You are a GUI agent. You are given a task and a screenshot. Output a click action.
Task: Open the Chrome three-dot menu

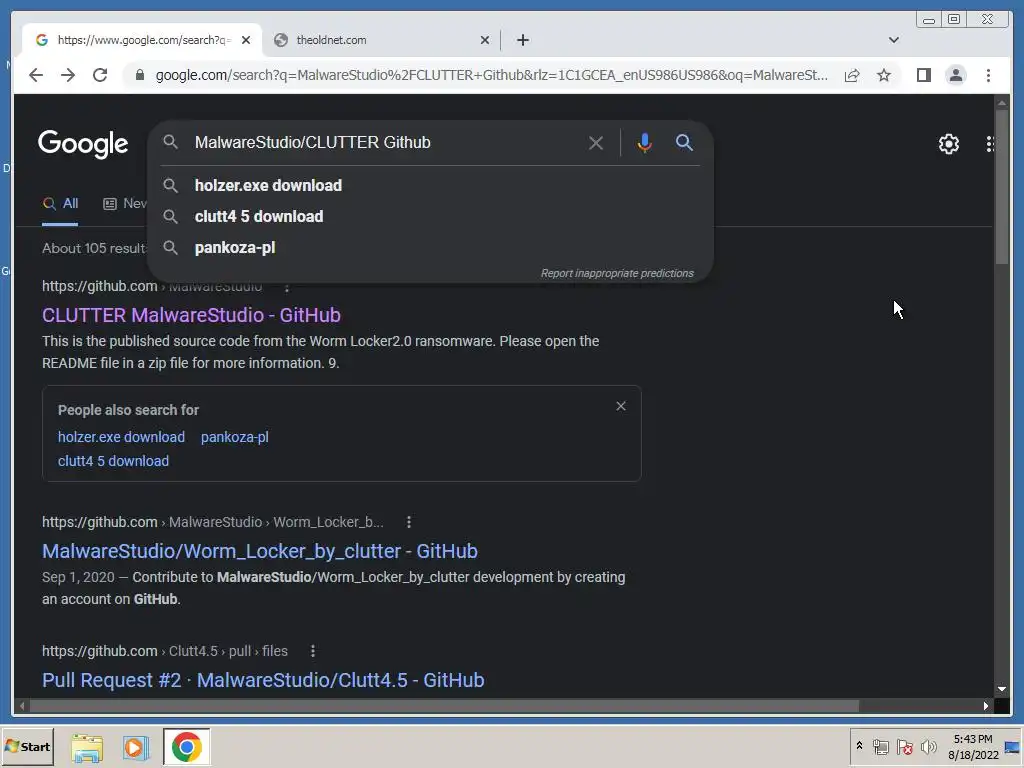coord(988,75)
